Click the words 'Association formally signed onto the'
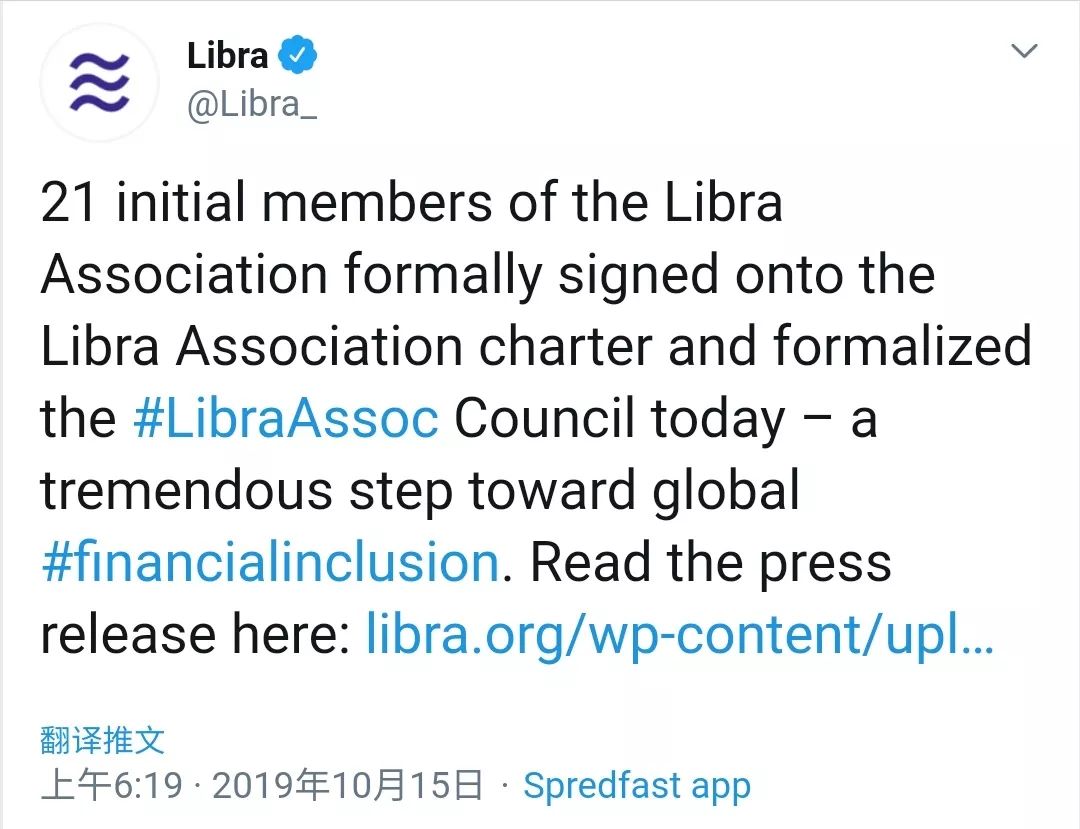 pos(488,275)
